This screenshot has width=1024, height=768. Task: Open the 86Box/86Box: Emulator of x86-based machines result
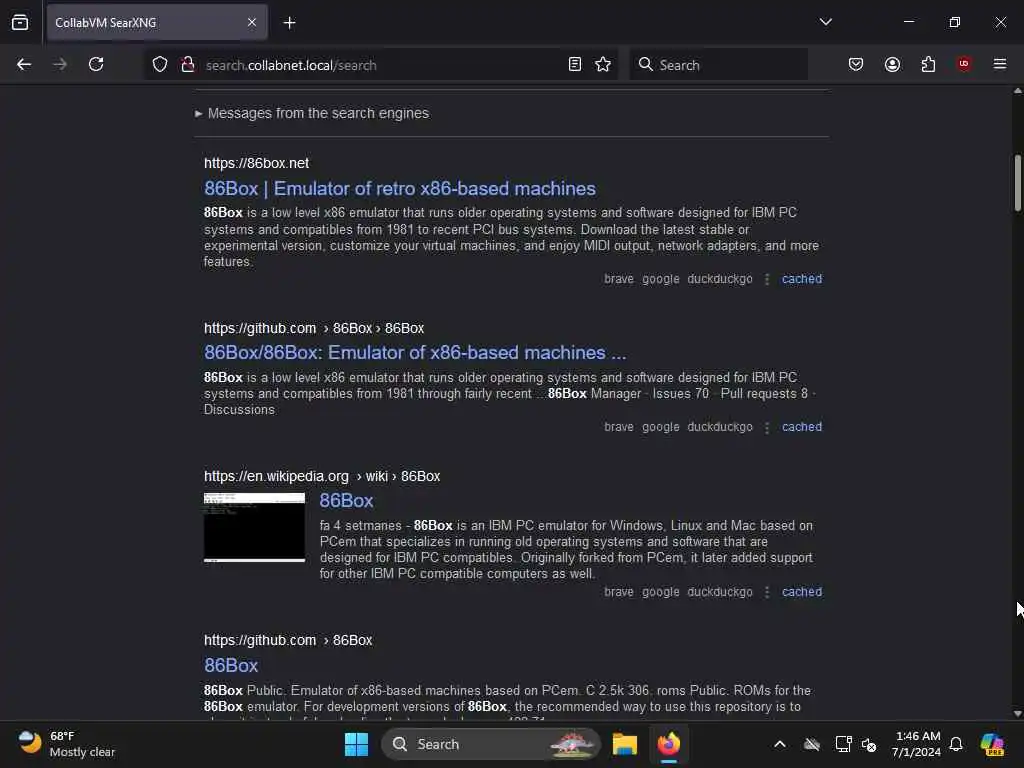(x=415, y=353)
